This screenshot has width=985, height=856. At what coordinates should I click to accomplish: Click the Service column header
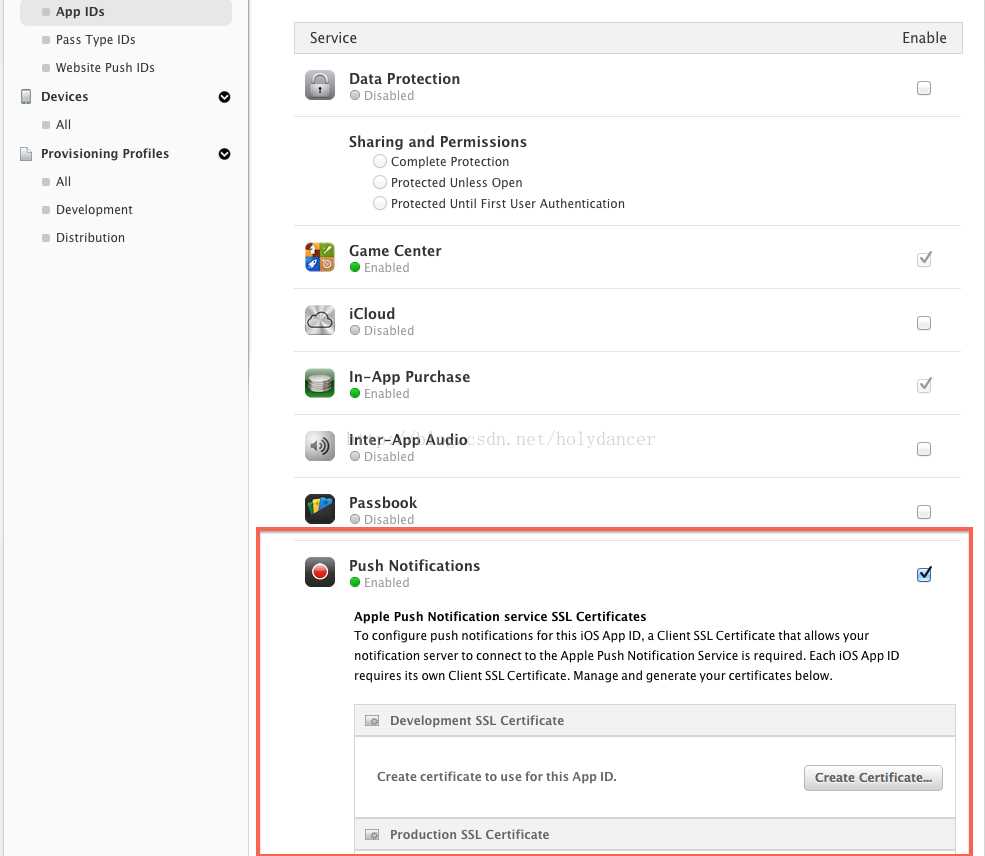(333, 38)
